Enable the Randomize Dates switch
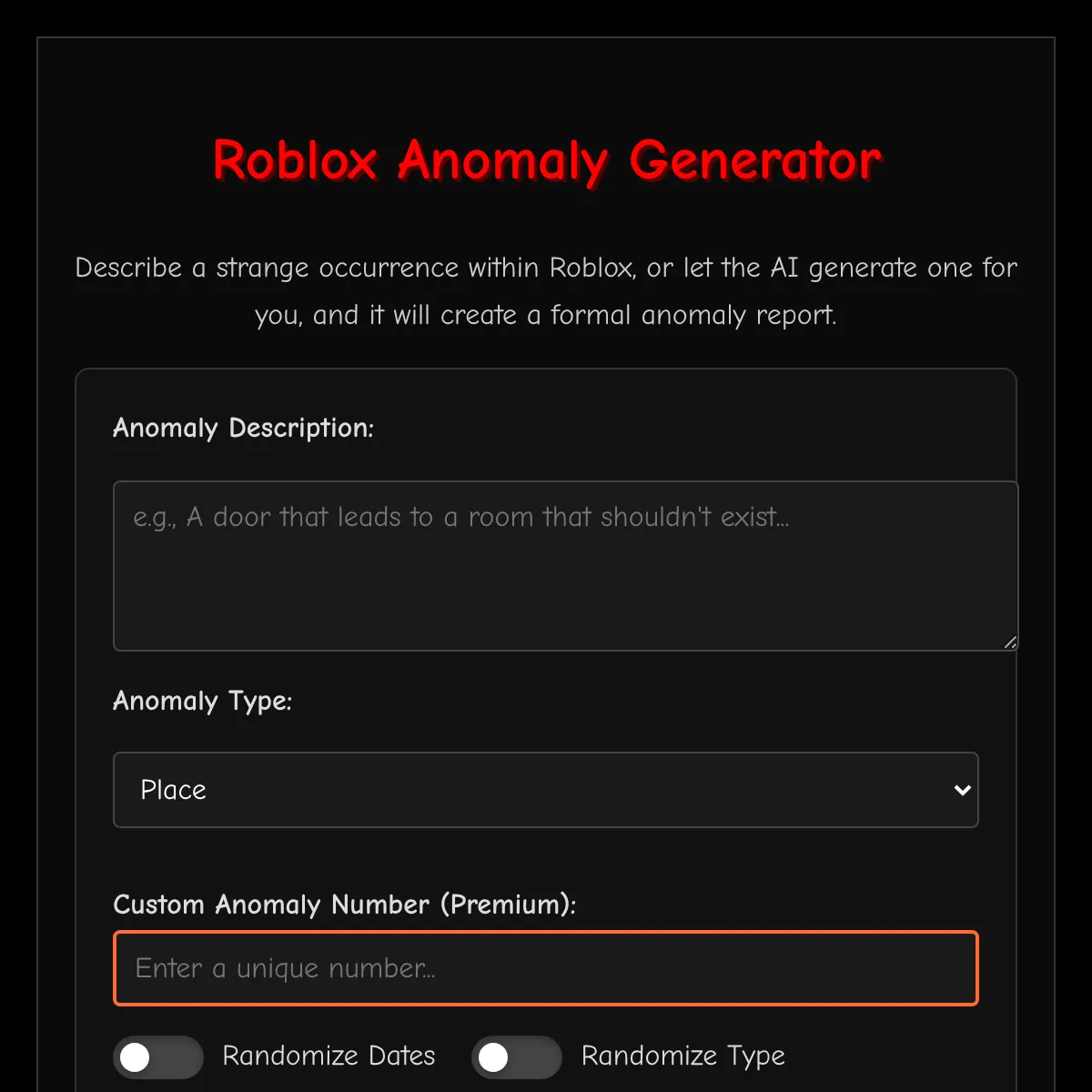Image resolution: width=1092 pixels, height=1092 pixels. click(158, 1057)
